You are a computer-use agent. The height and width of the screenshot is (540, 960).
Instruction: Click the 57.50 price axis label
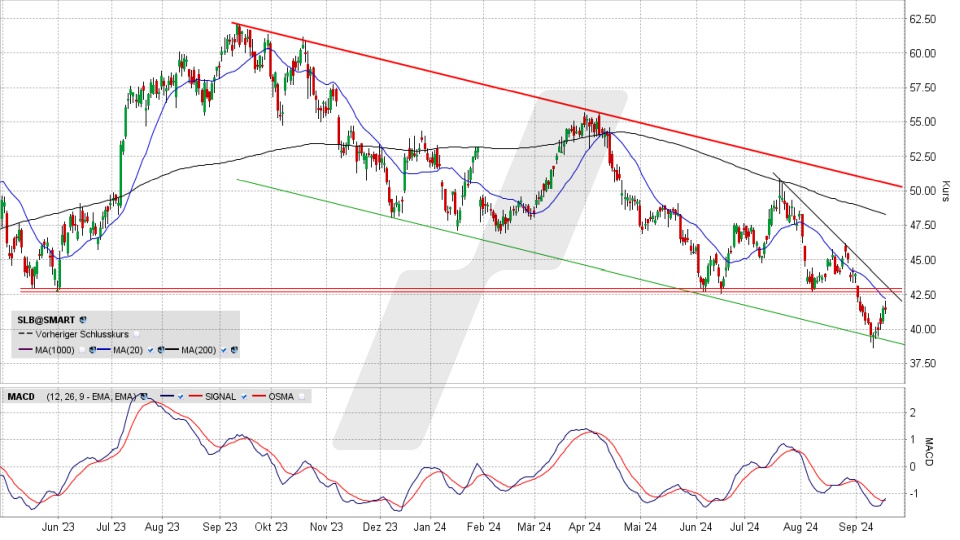point(923,88)
